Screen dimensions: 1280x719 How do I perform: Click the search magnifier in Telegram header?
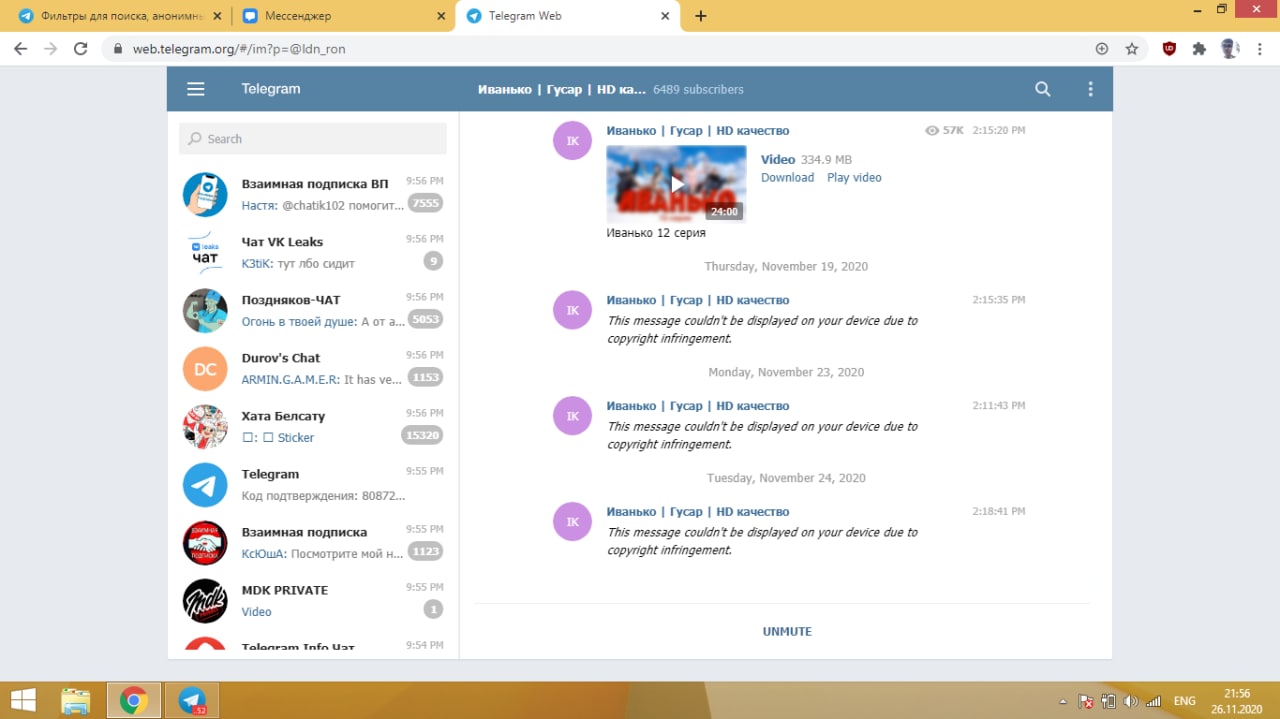[1043, 89]
